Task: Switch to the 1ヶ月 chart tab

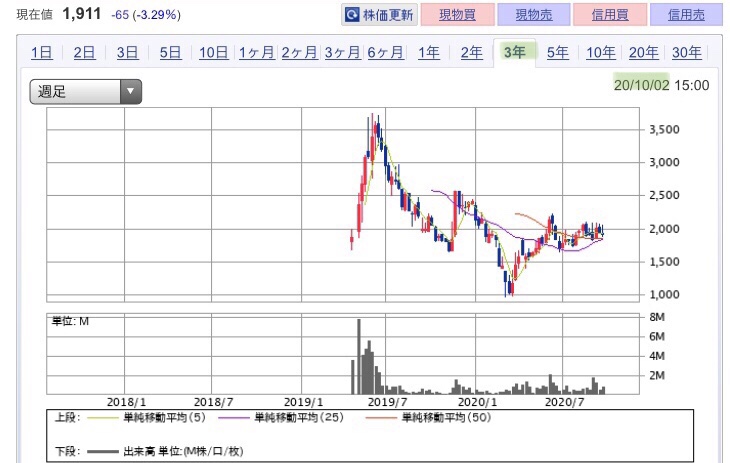Action: [257, 52]
